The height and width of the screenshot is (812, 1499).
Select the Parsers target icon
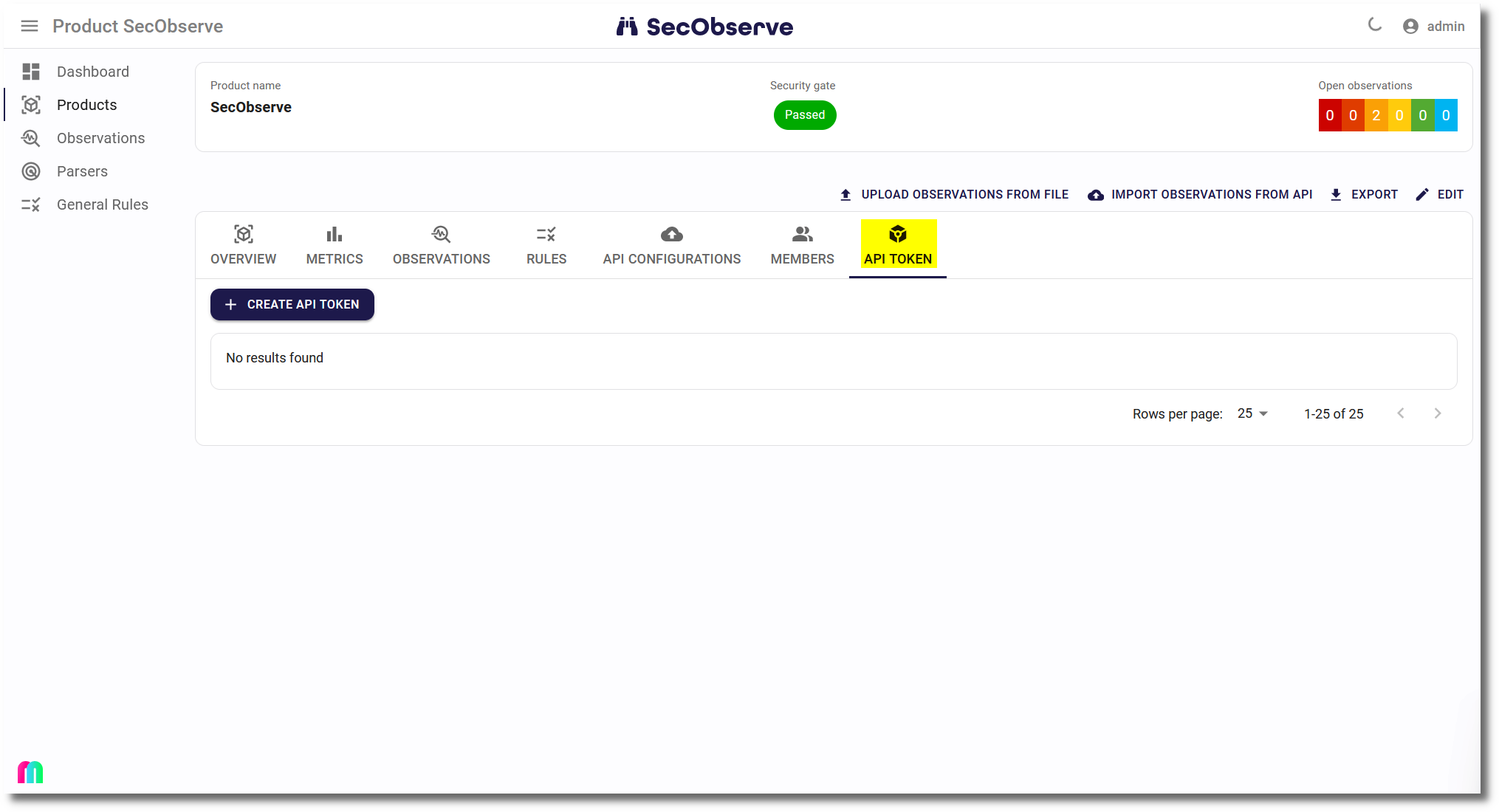(31, 171)
